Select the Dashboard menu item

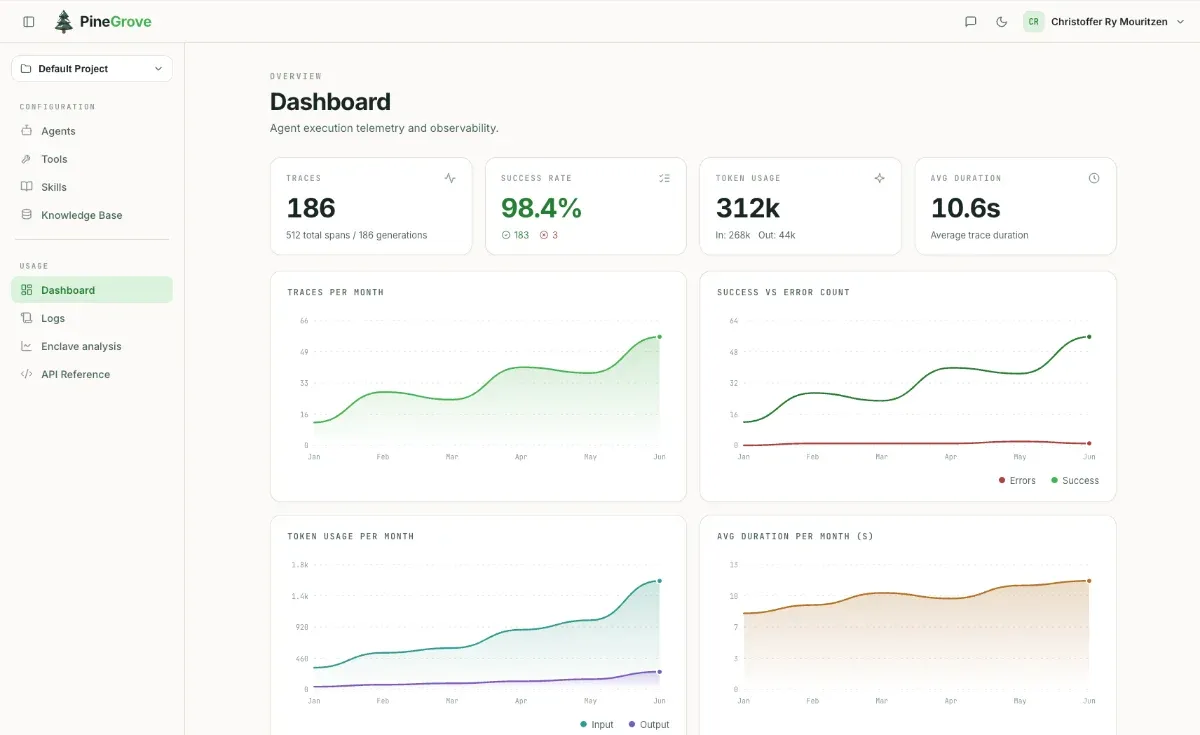(92, 290)
